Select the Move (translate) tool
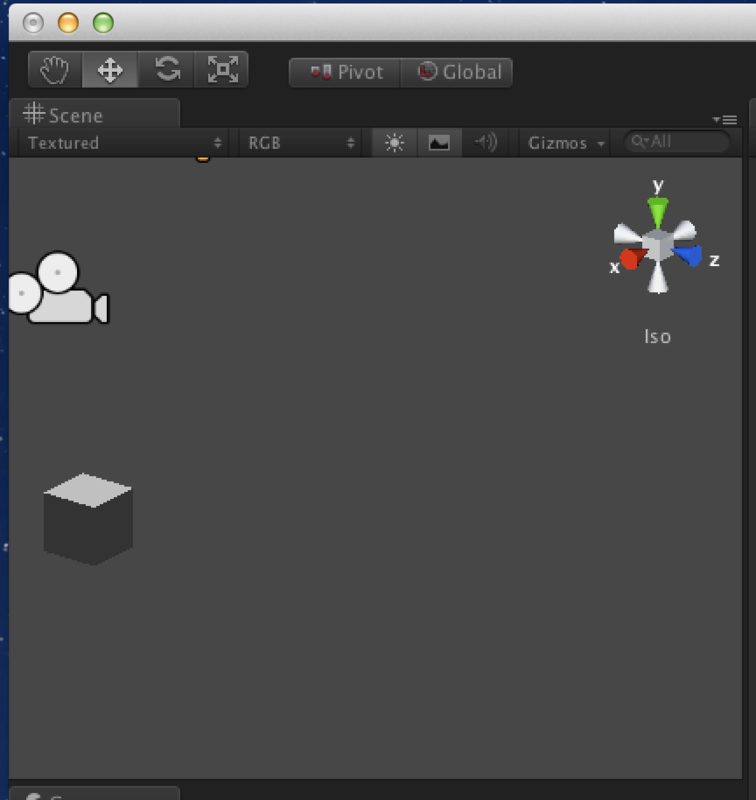The image size is (756, 800). coord(110,70)
